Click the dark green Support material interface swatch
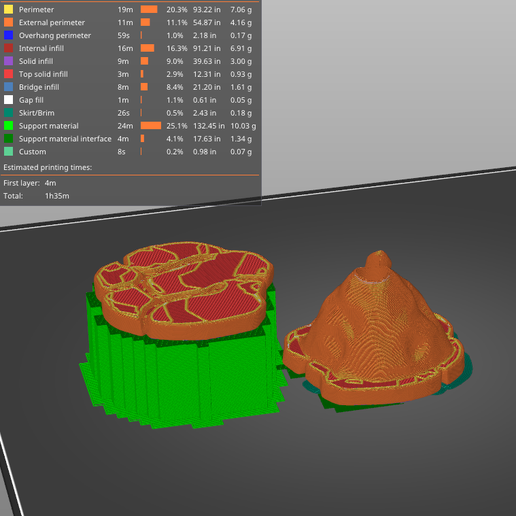This screenshot has height=516, width=516. click(8, 139)
